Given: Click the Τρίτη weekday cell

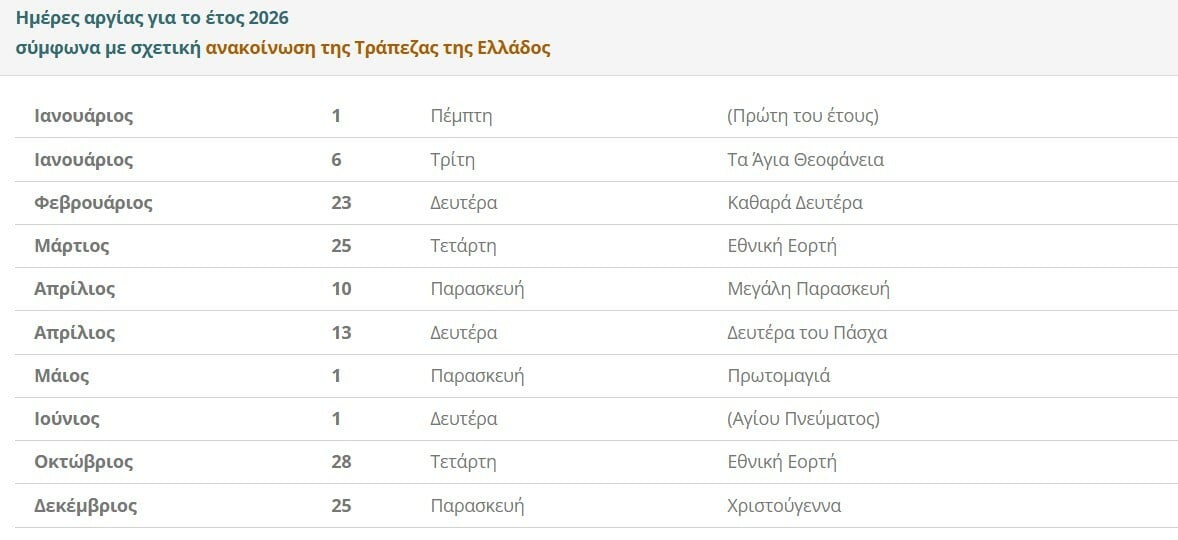Looking at the screenshot, I should pos(452,160).
